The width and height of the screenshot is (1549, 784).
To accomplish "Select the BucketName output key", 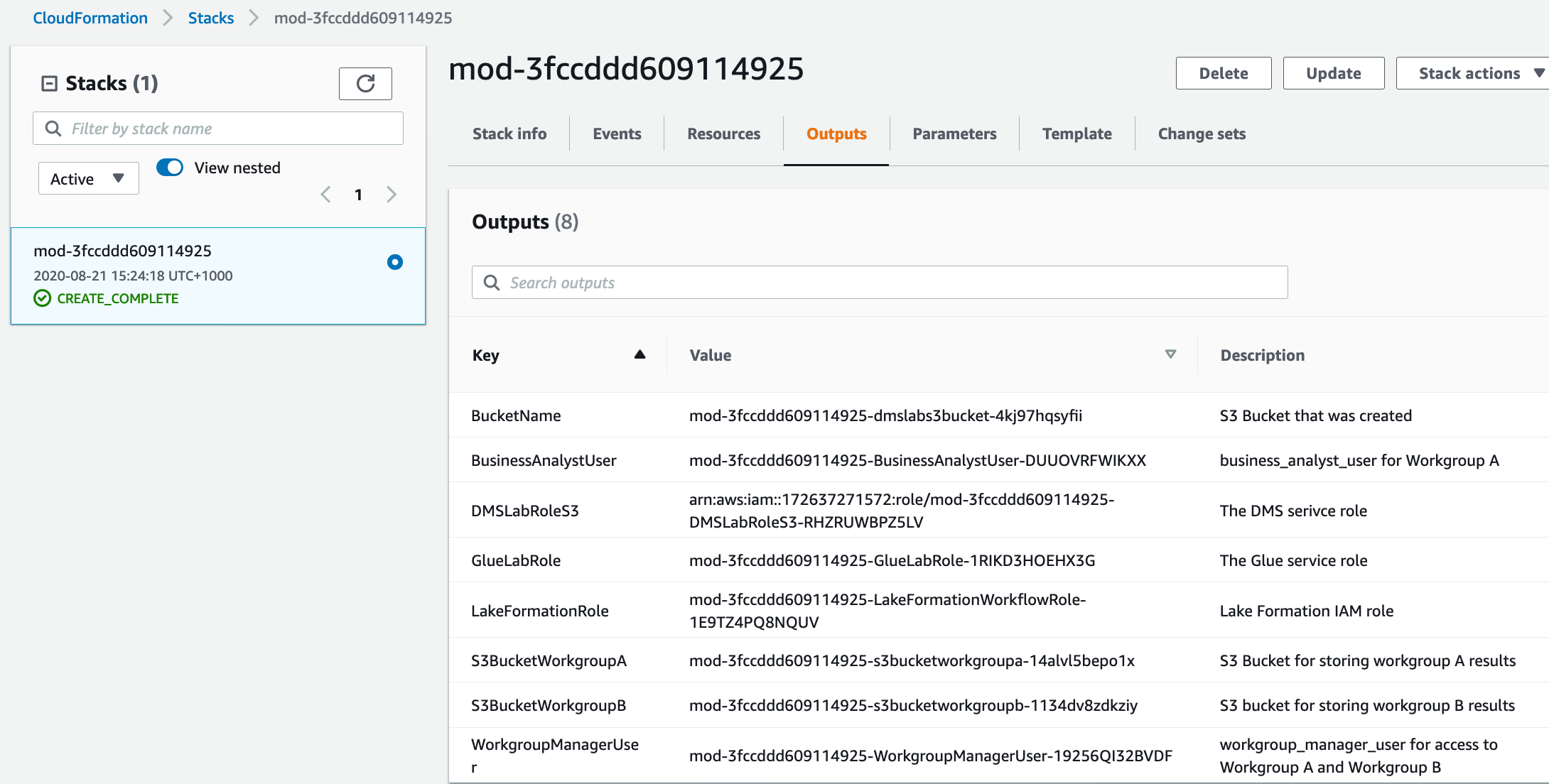I will (516, 415).
